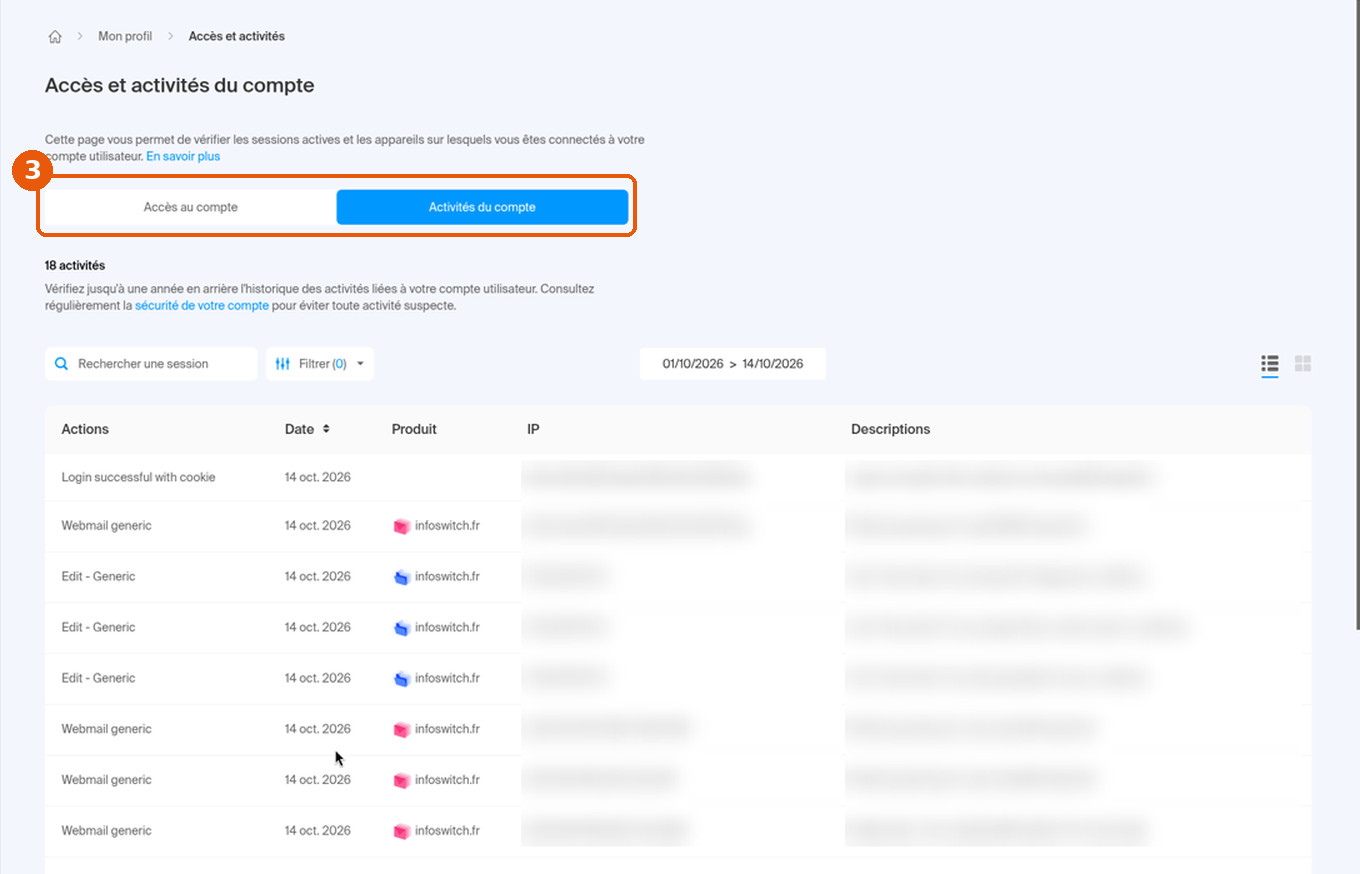
Task: Click the third Edit - Generic action
Action: (98, 679)
